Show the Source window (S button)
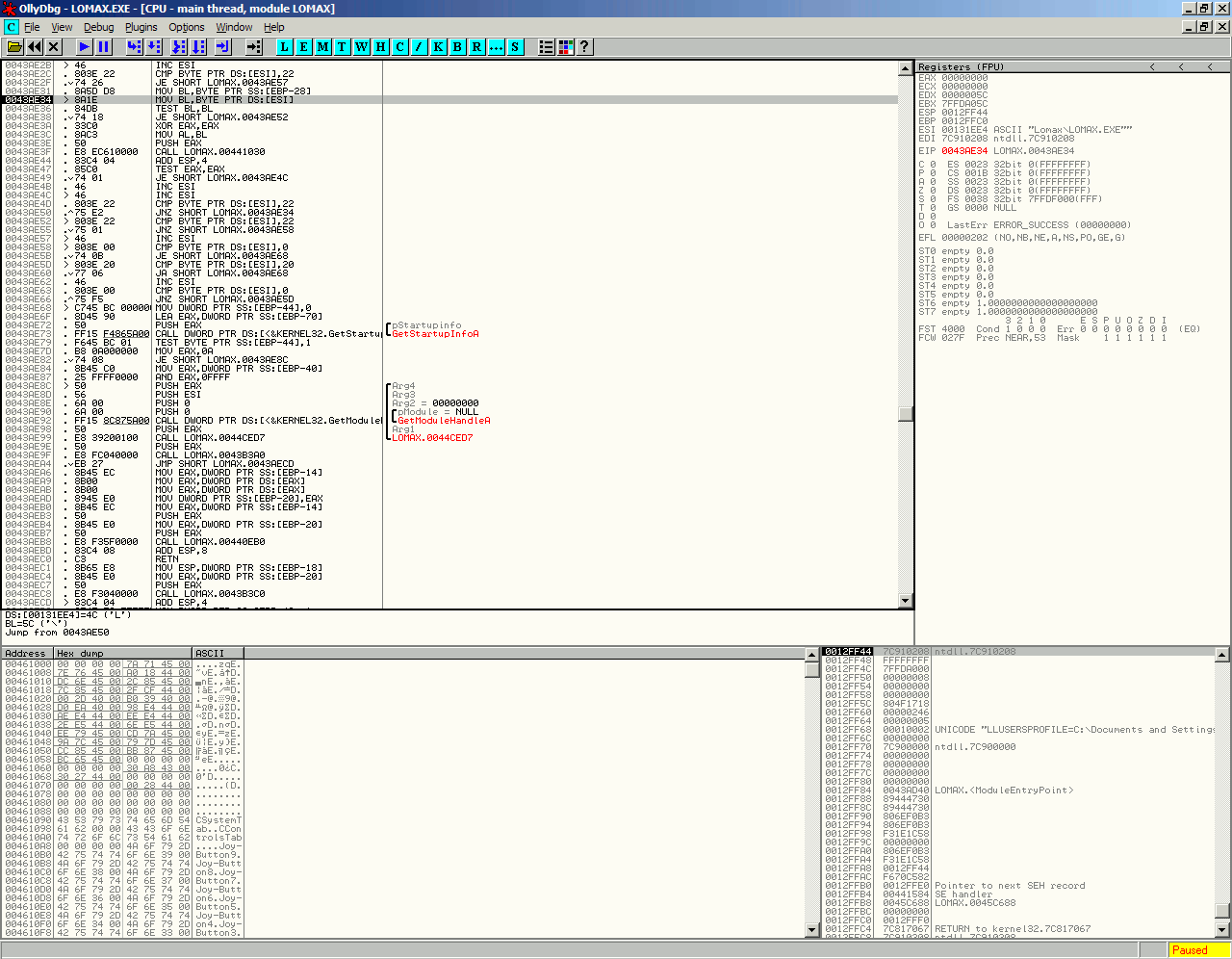The image size is (1232, 959). pos(515,46)
